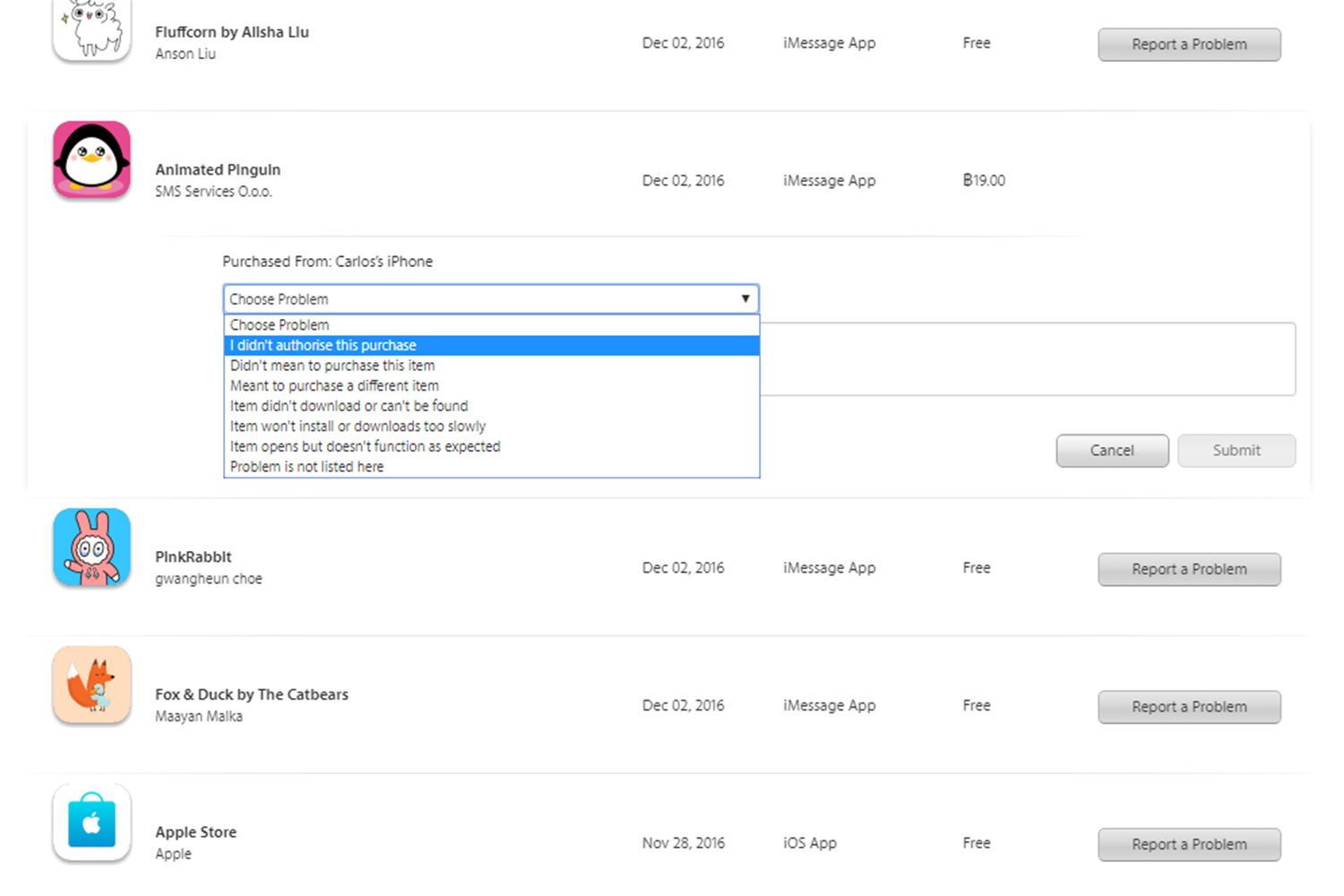The width and height of the screenshot is (1344, 896).
Task: Click the 'Nov 28, 2016' date
Action: (x=684, y=843)
